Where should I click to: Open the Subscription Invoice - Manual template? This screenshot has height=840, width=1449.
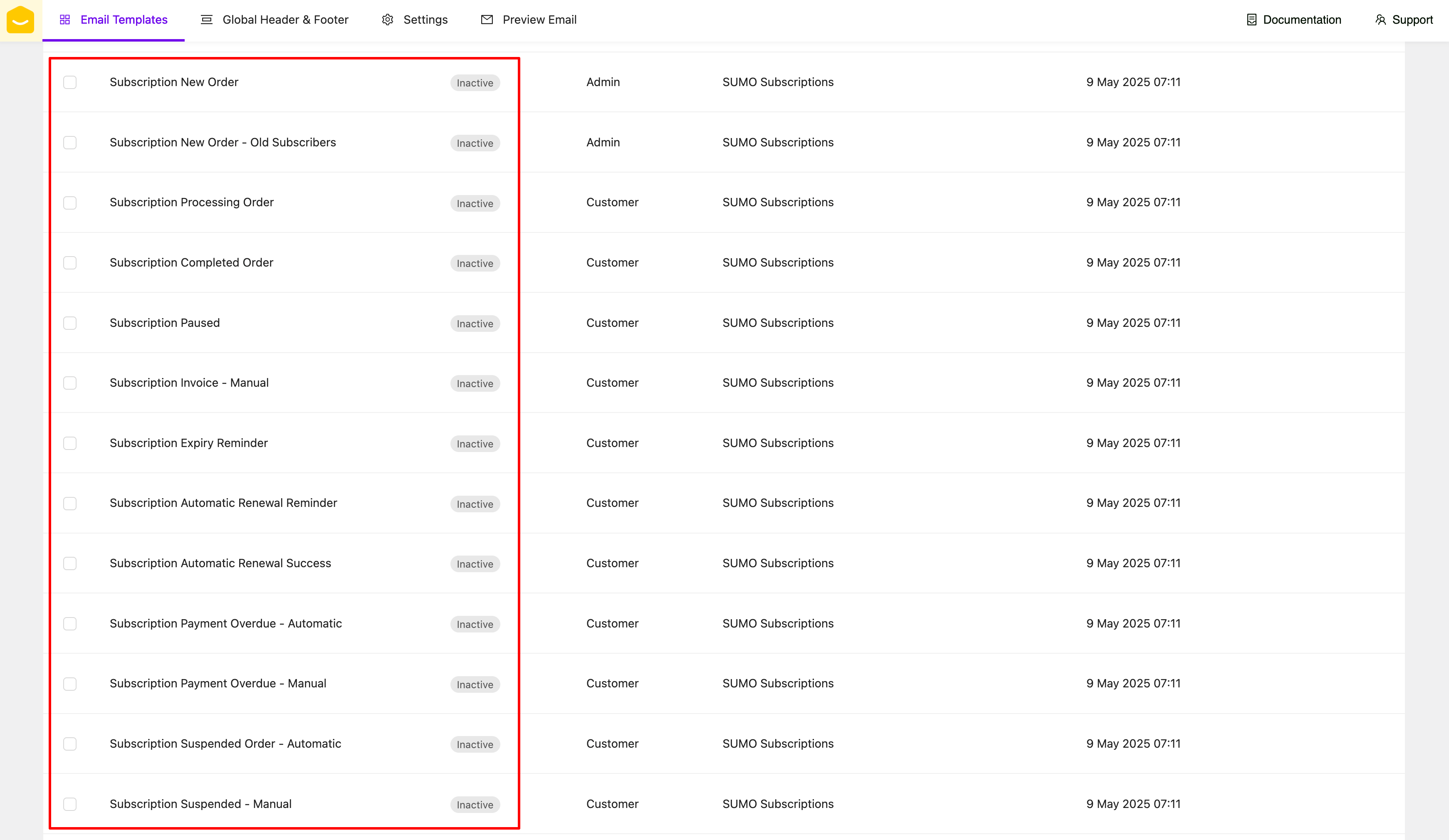coord(189,383)
